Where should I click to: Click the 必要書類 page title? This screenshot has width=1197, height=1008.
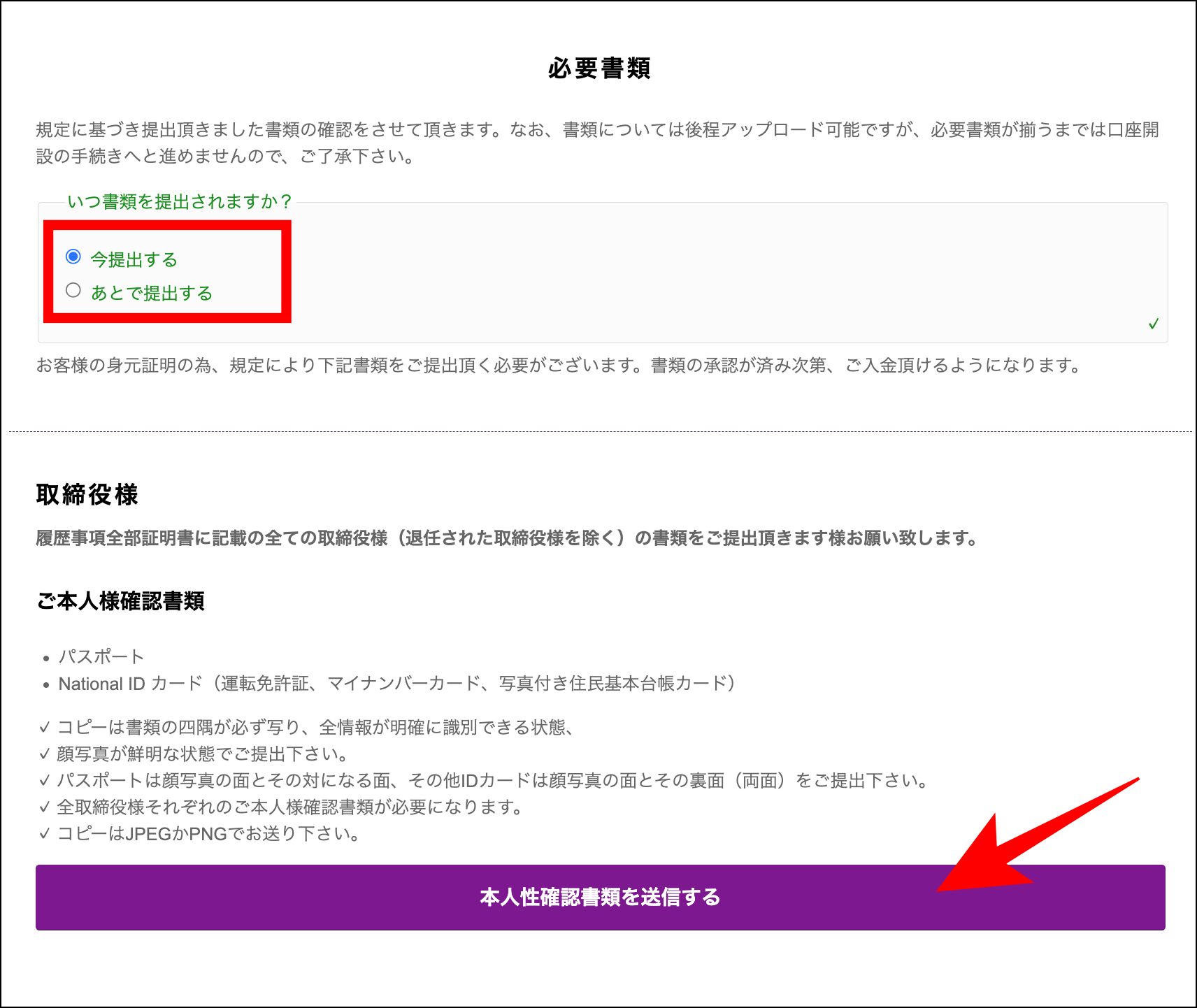tap(598, 69)
